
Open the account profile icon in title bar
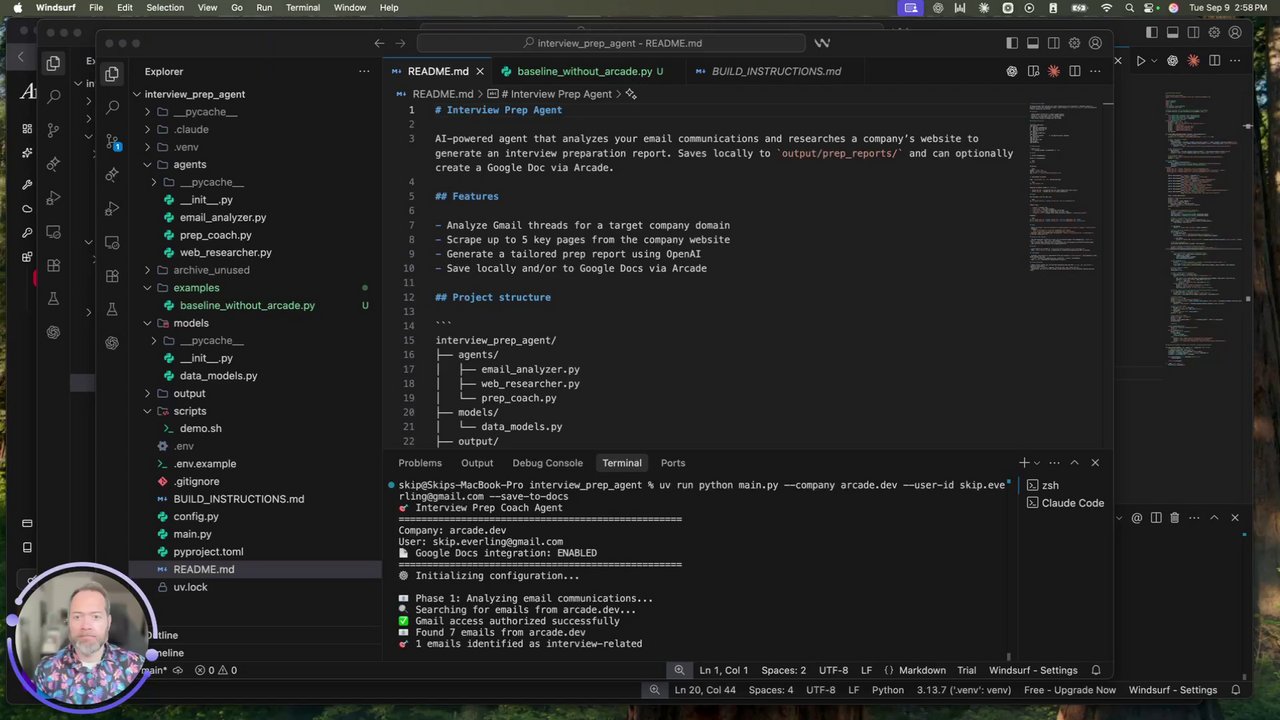[x=1095, y=43]
